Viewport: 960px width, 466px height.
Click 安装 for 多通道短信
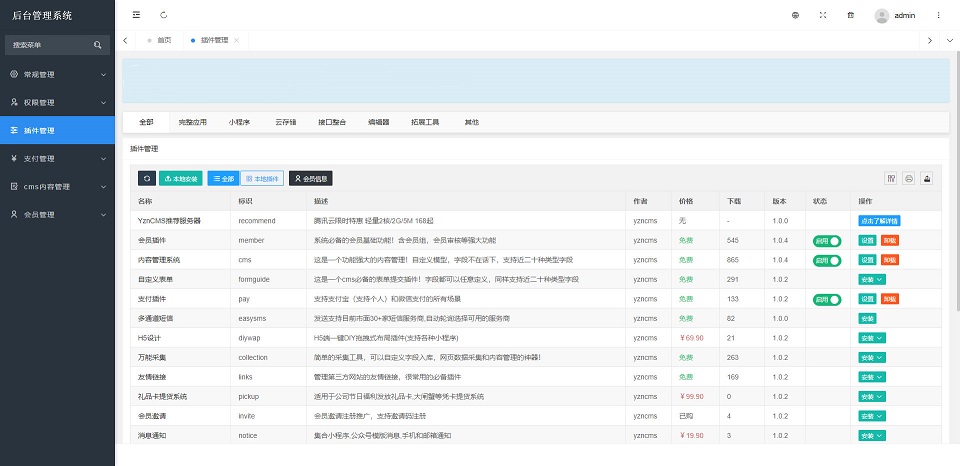(868, 318)
